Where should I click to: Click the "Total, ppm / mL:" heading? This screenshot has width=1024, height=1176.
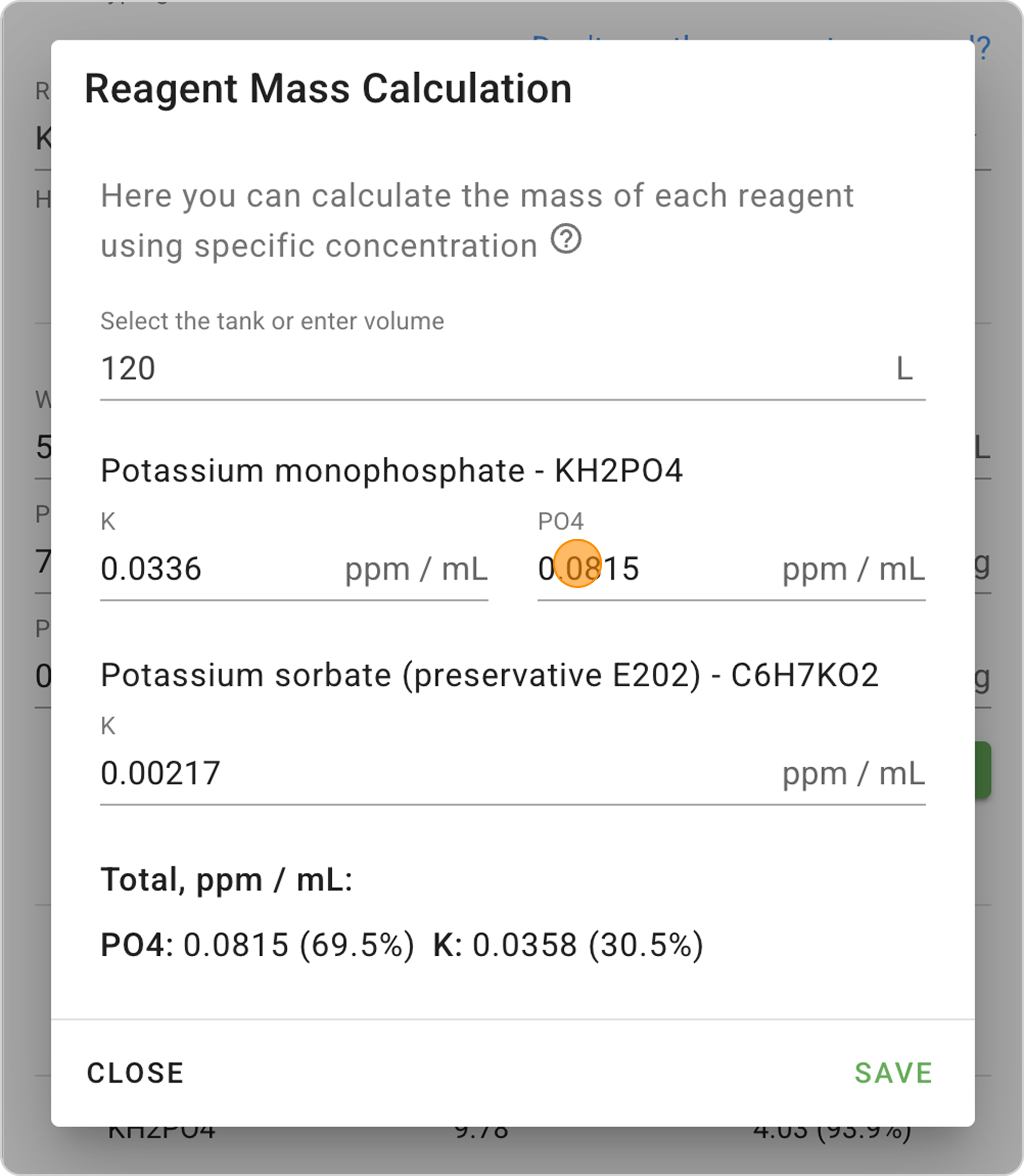[226, 879]
